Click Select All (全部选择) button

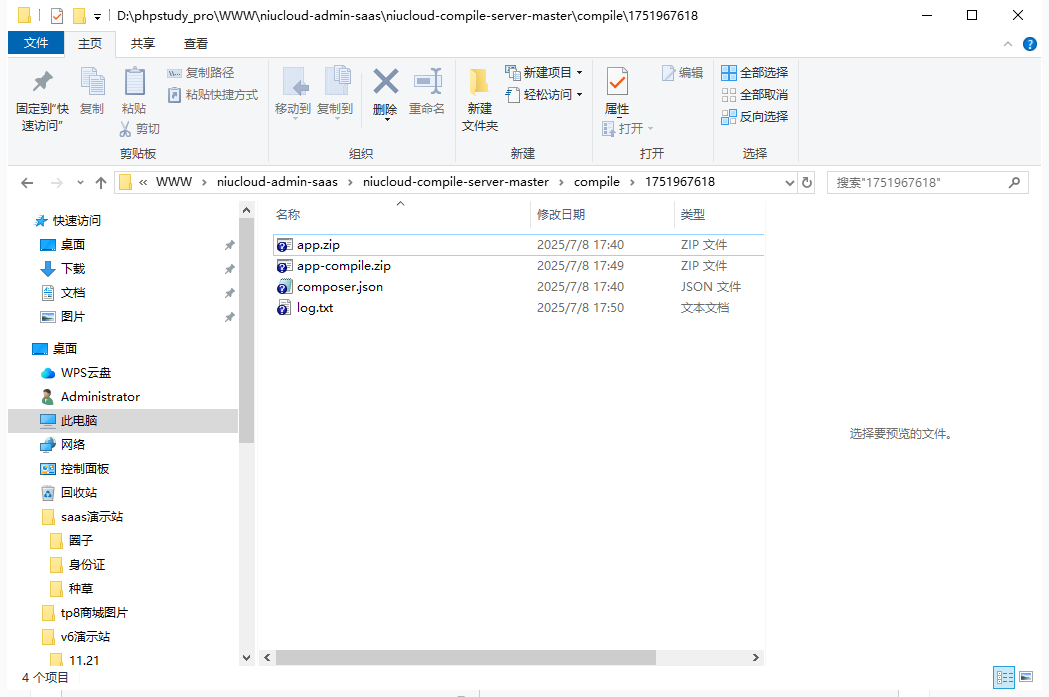click(755, 72)
